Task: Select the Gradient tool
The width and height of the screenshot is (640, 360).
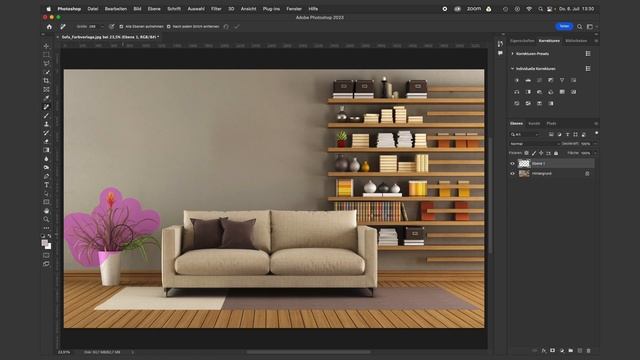Action: 46,150
